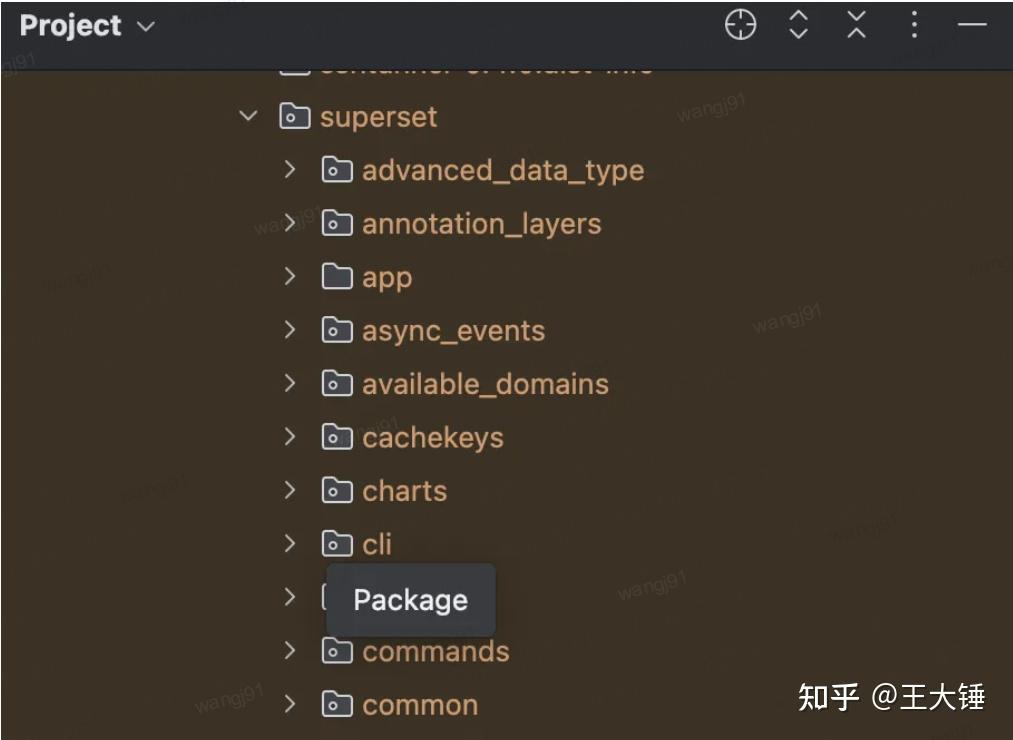The width and height of the screenshot is (1013, 740).
Task: Click the package icon next to commands
Action: pyautogui.click(x=336, y=650)
